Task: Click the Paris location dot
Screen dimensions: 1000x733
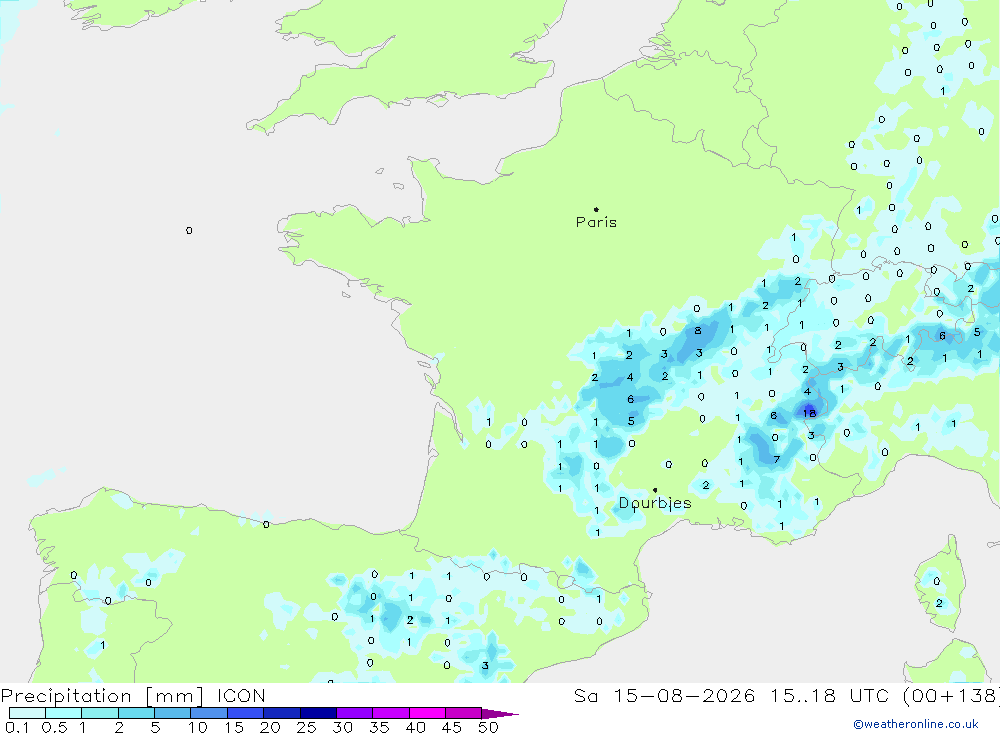Action: pyautogui.click(x=596, y=209)
